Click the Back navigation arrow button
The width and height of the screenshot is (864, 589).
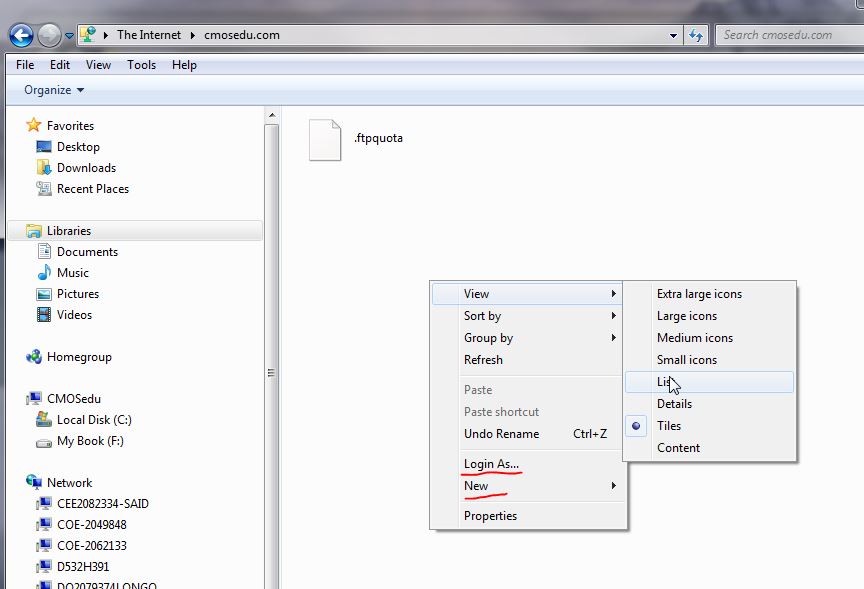21,36
